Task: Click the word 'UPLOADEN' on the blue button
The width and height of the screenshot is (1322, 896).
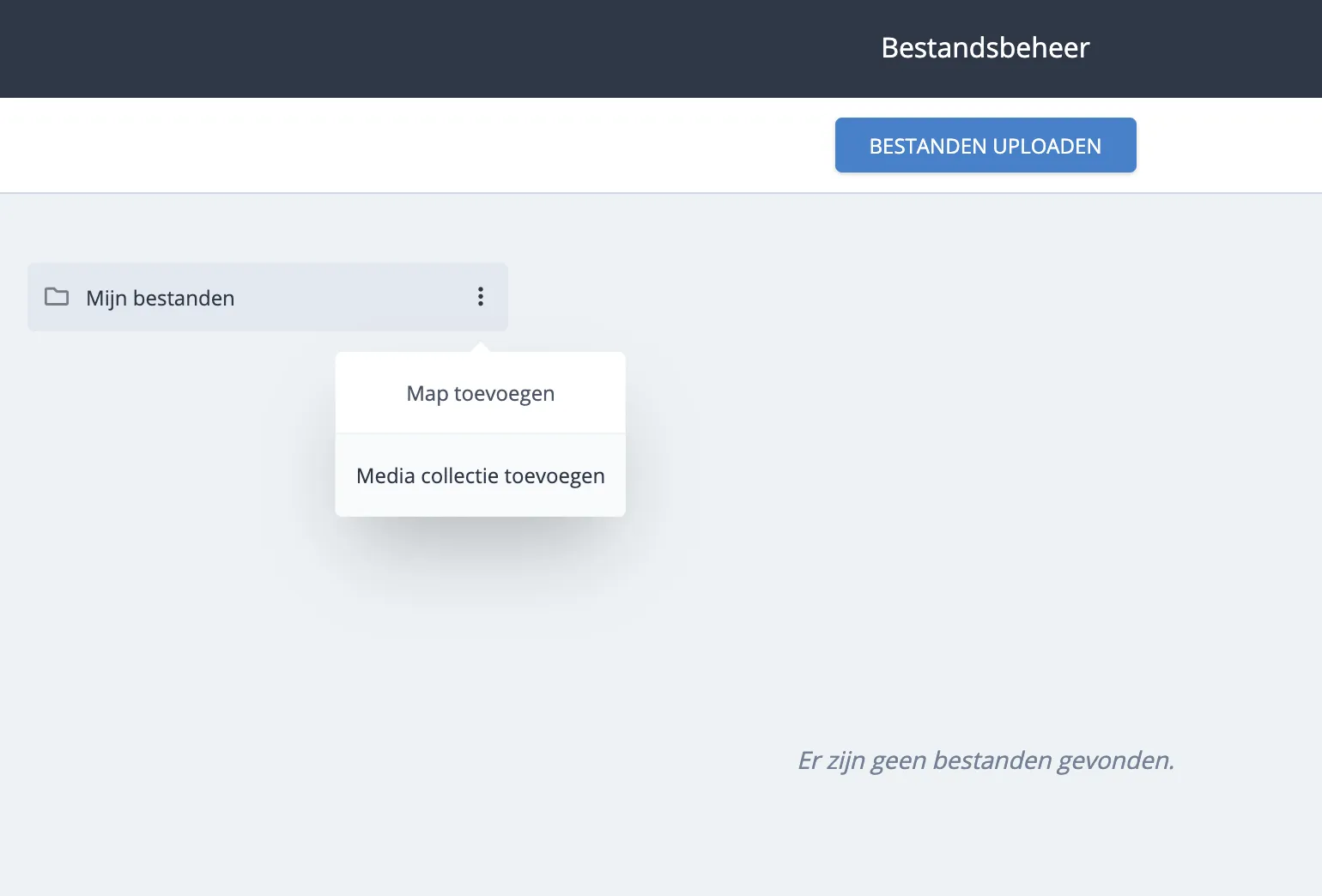Action: coord(1046,146)
